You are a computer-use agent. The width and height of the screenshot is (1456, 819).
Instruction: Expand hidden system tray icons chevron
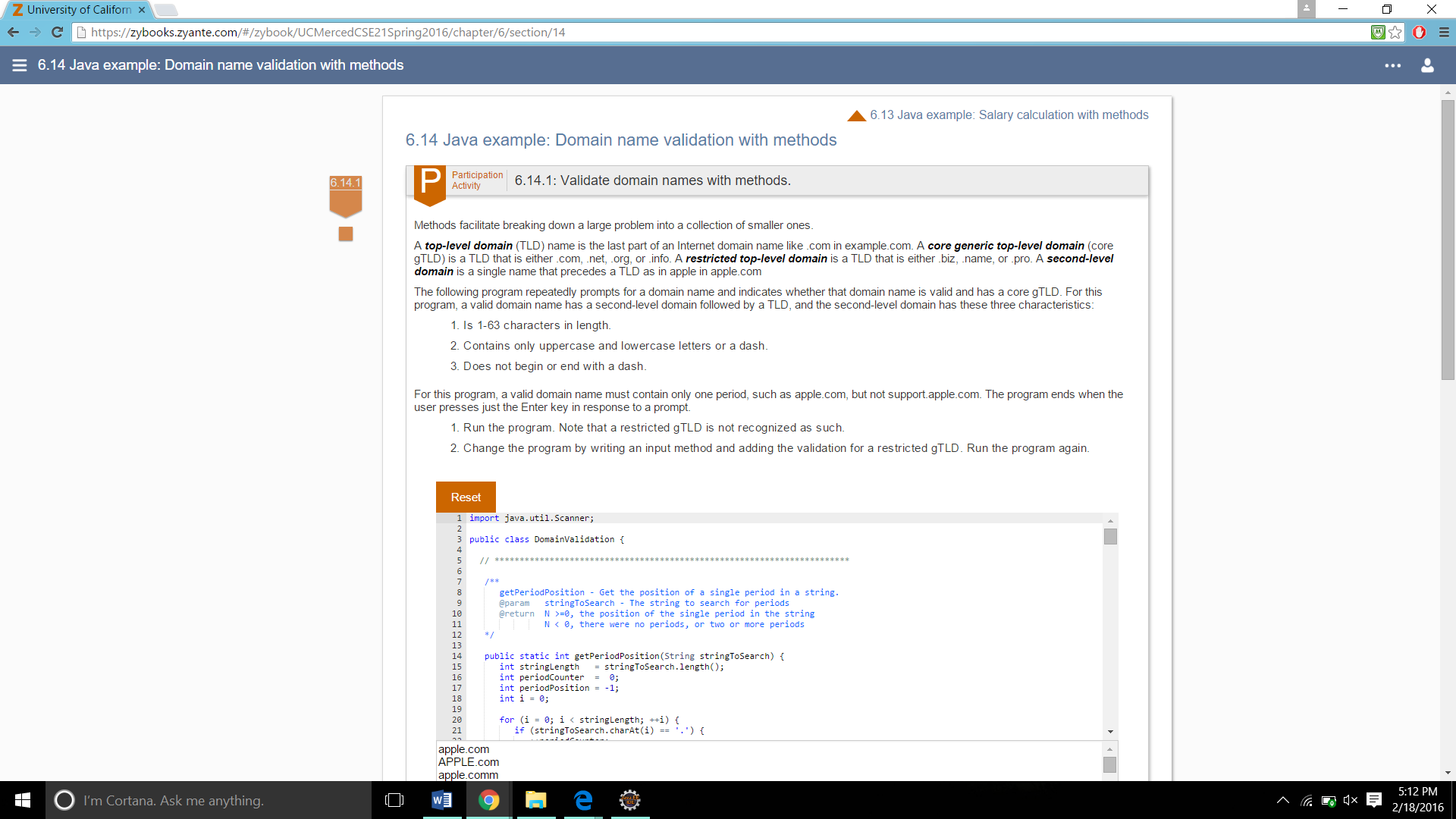pyautogui.click(x=1283, y=800)
